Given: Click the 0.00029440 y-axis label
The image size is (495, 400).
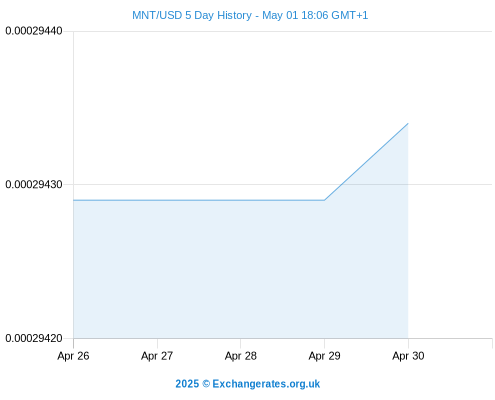Looking at the screenshot, I should (x=34, y=31).
